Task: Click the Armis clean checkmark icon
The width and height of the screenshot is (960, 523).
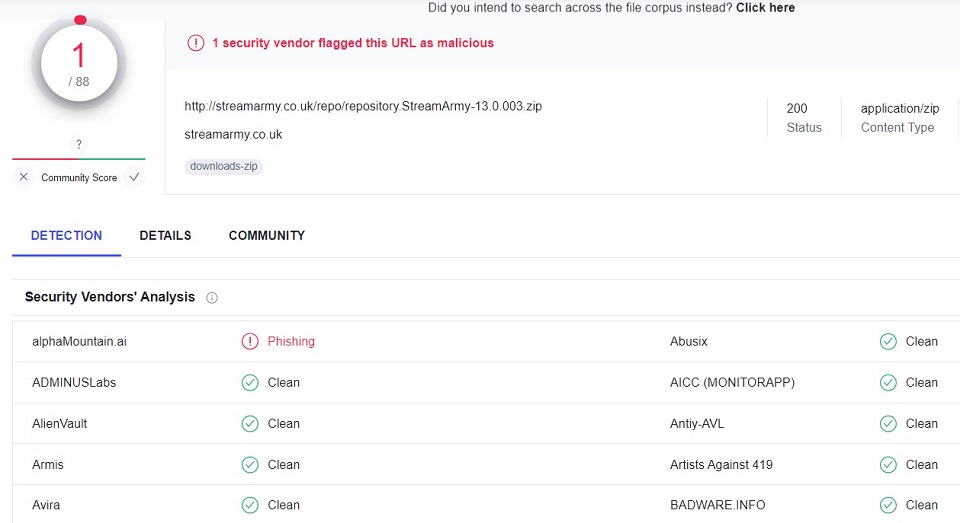Action: 250,465
